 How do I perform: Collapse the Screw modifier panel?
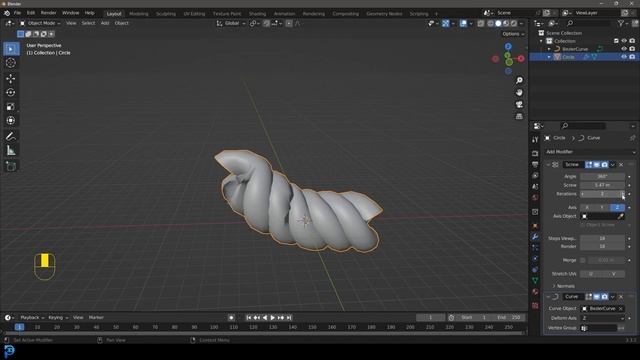coord(548,164)
